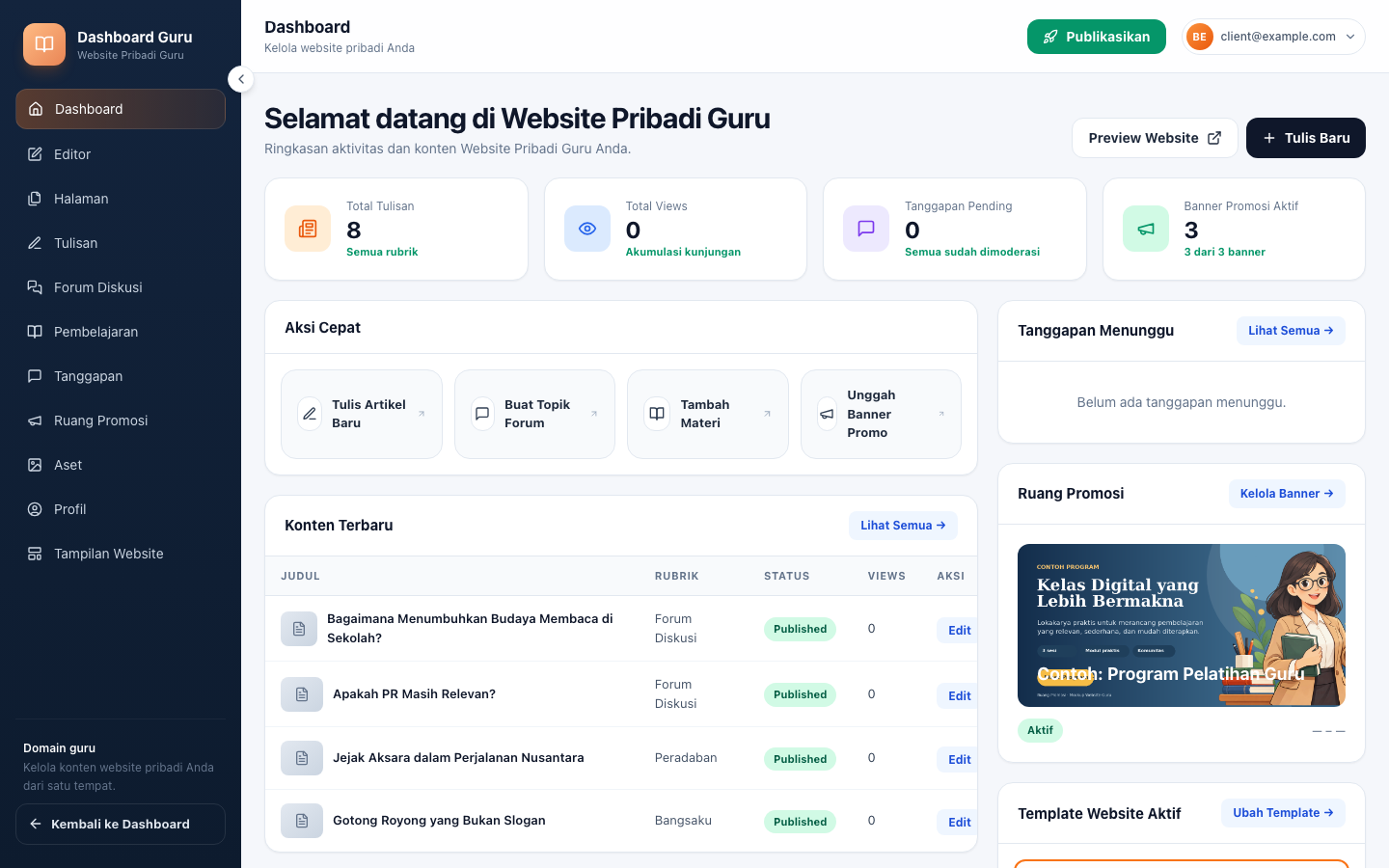Image resolution: width=1389 pixels, height=868 pixels.
Task: Open the Halaman sidebar item
Action: click(121, 199)
